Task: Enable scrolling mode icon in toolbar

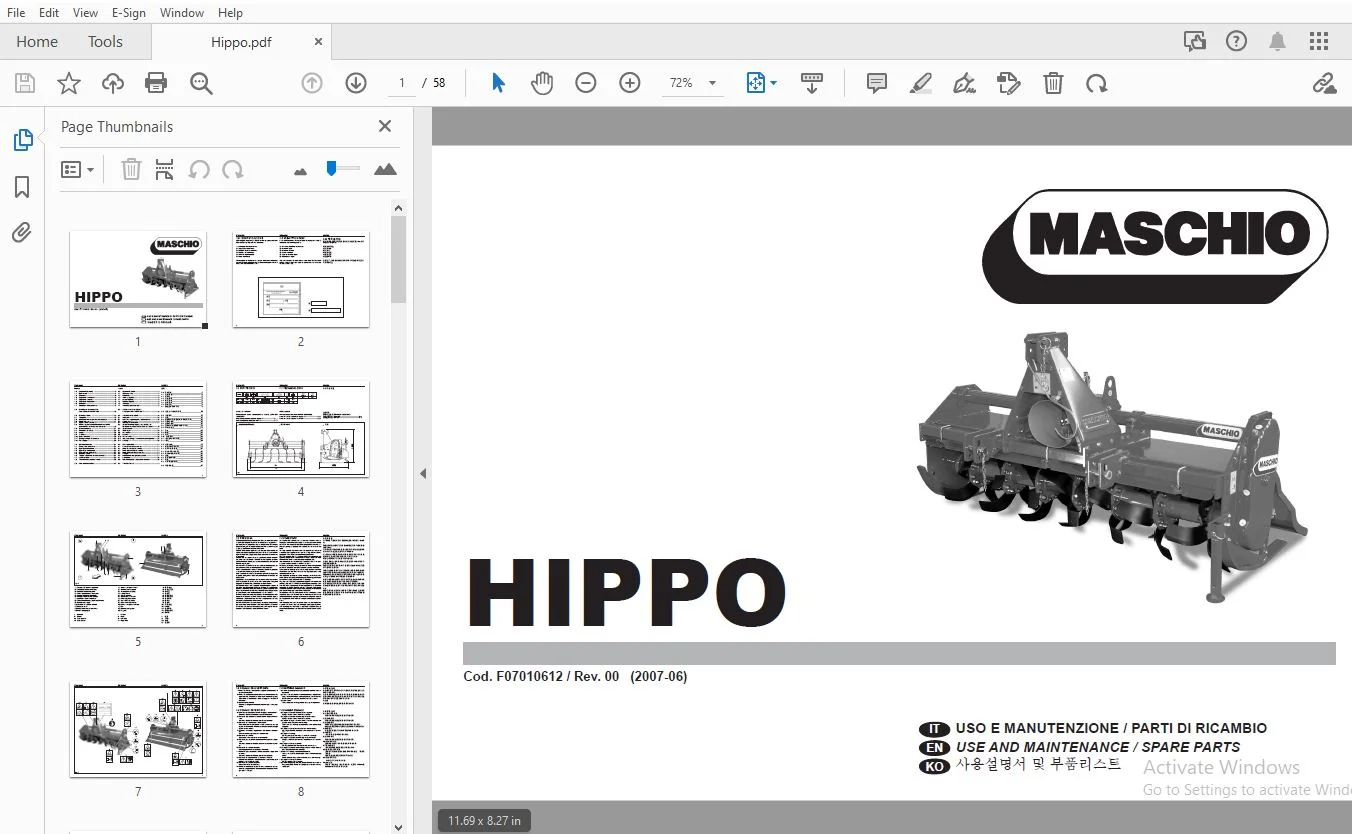Action: (x=812, y=83)
